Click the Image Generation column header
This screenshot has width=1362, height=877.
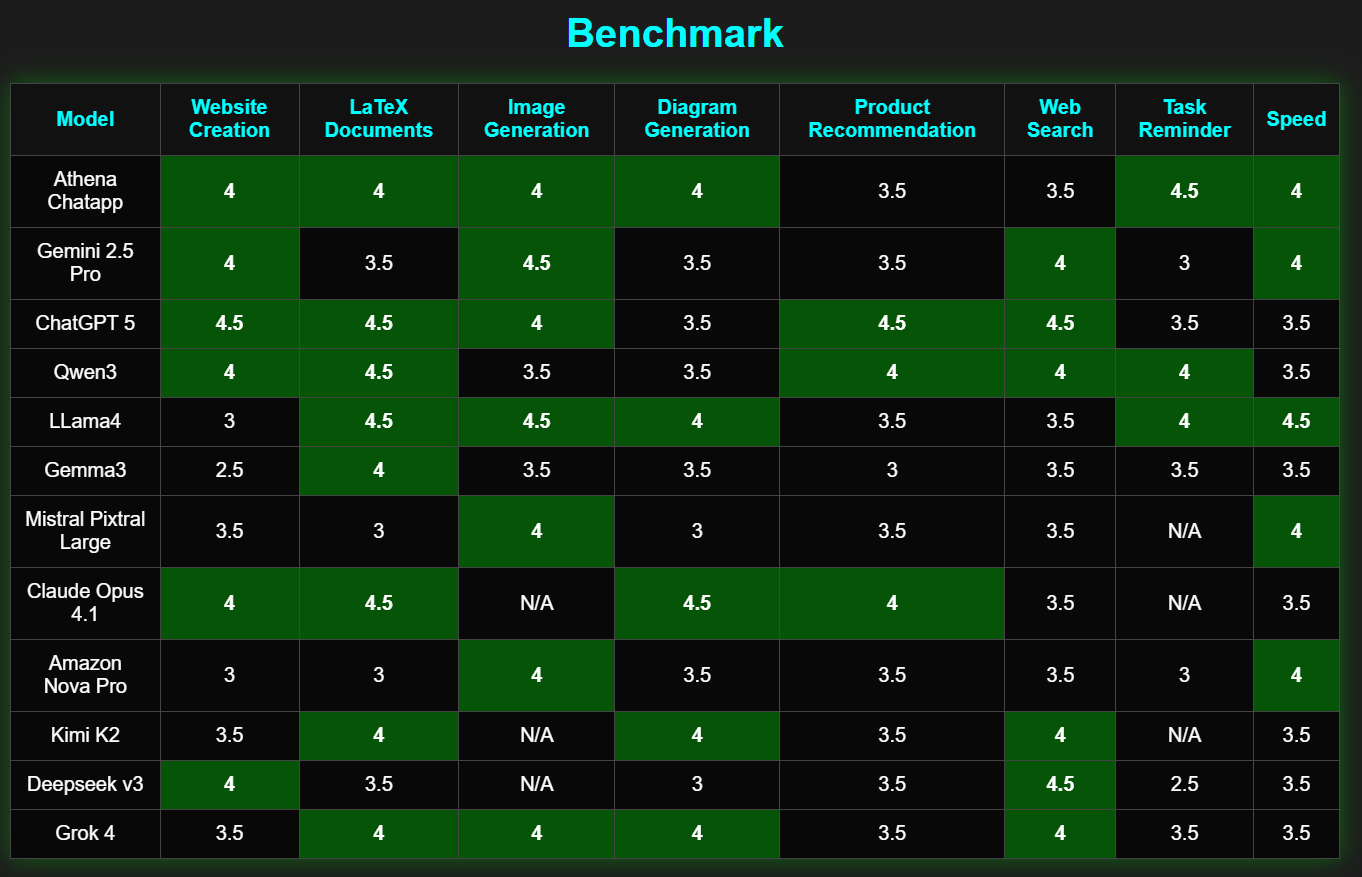tap(537, 119)
